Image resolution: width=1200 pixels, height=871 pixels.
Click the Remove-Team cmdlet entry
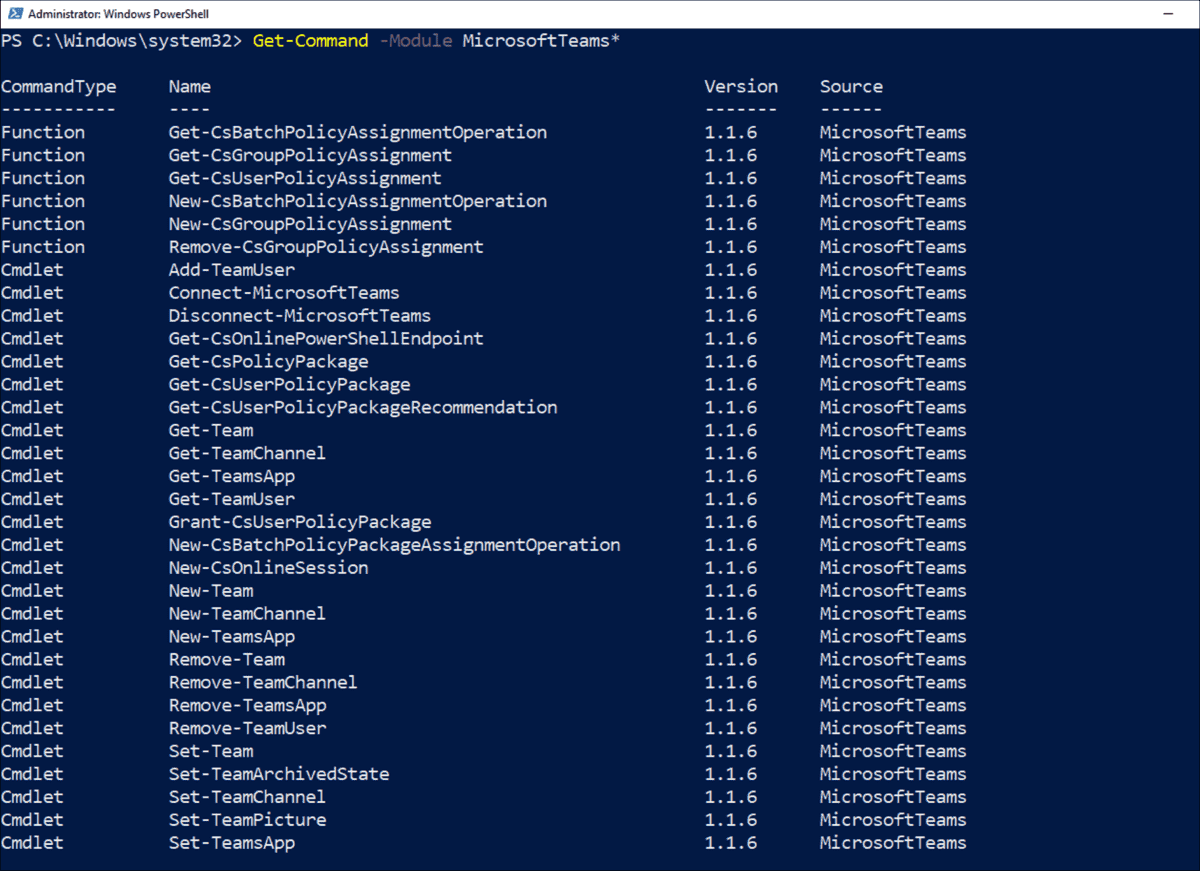click(x=227, y=659)
